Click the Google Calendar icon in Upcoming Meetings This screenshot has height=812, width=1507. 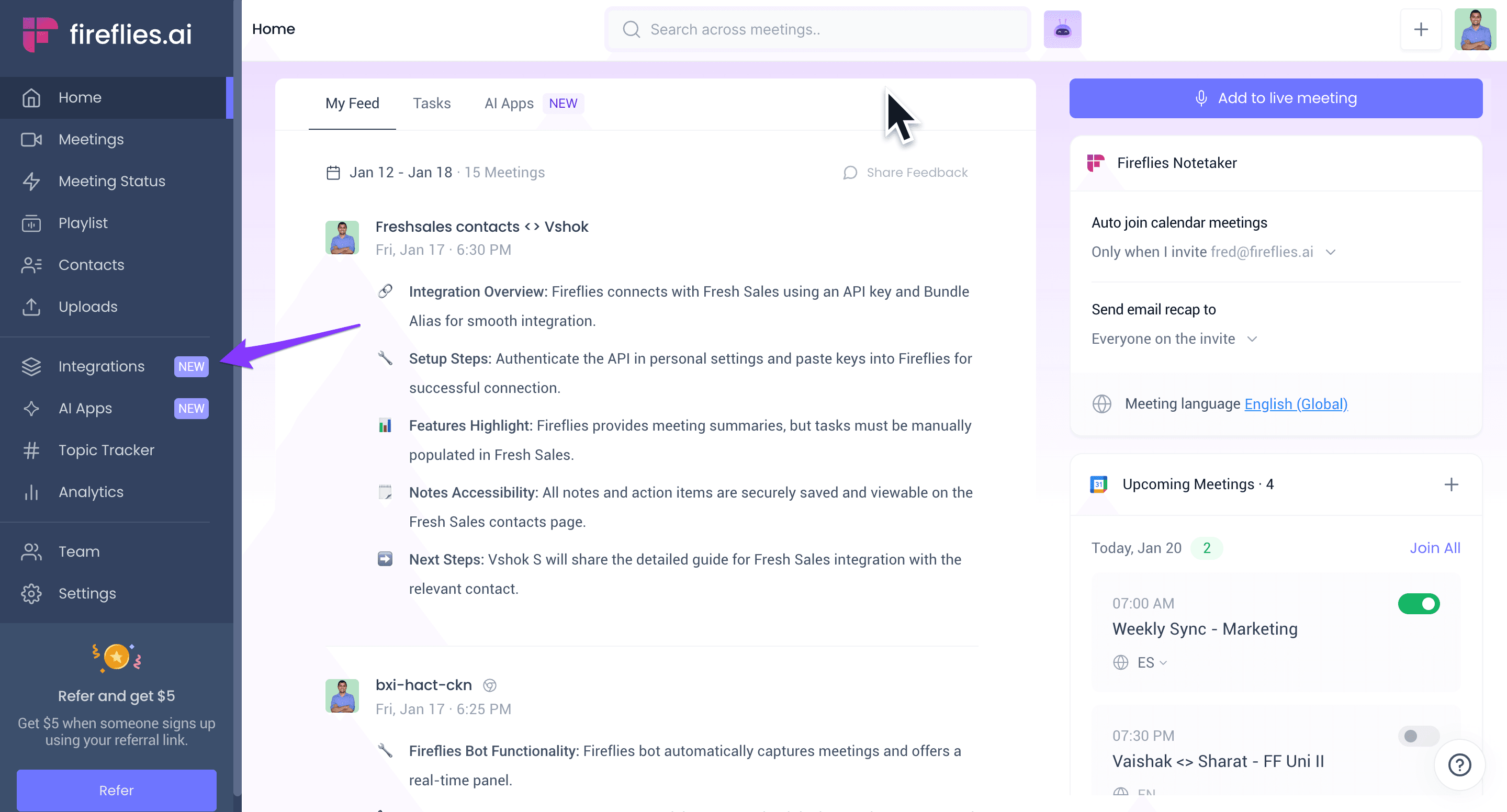(1099, 484)
